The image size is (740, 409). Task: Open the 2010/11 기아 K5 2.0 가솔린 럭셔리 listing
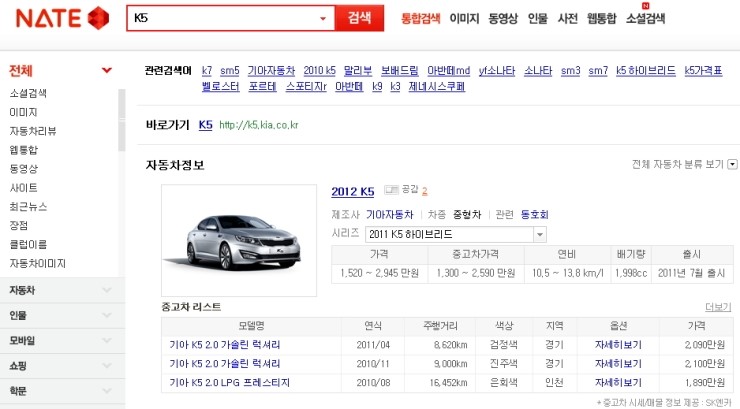point(225,364)
